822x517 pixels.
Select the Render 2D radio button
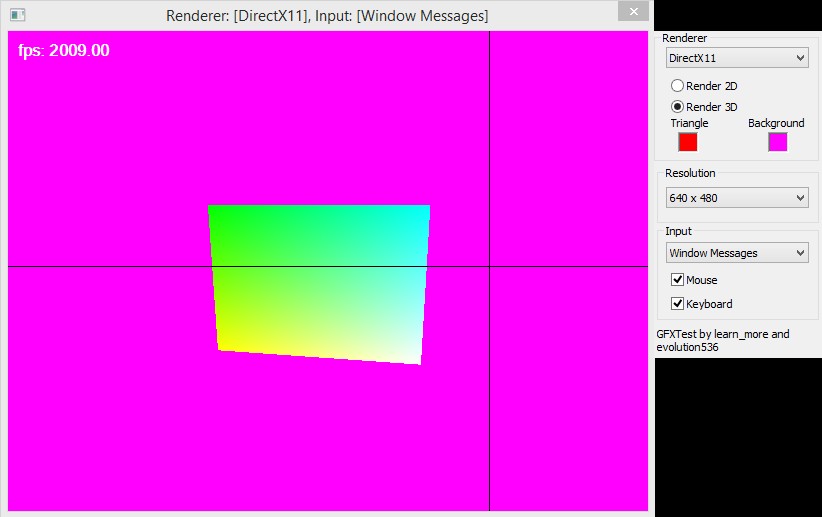[x=677, y=86]
